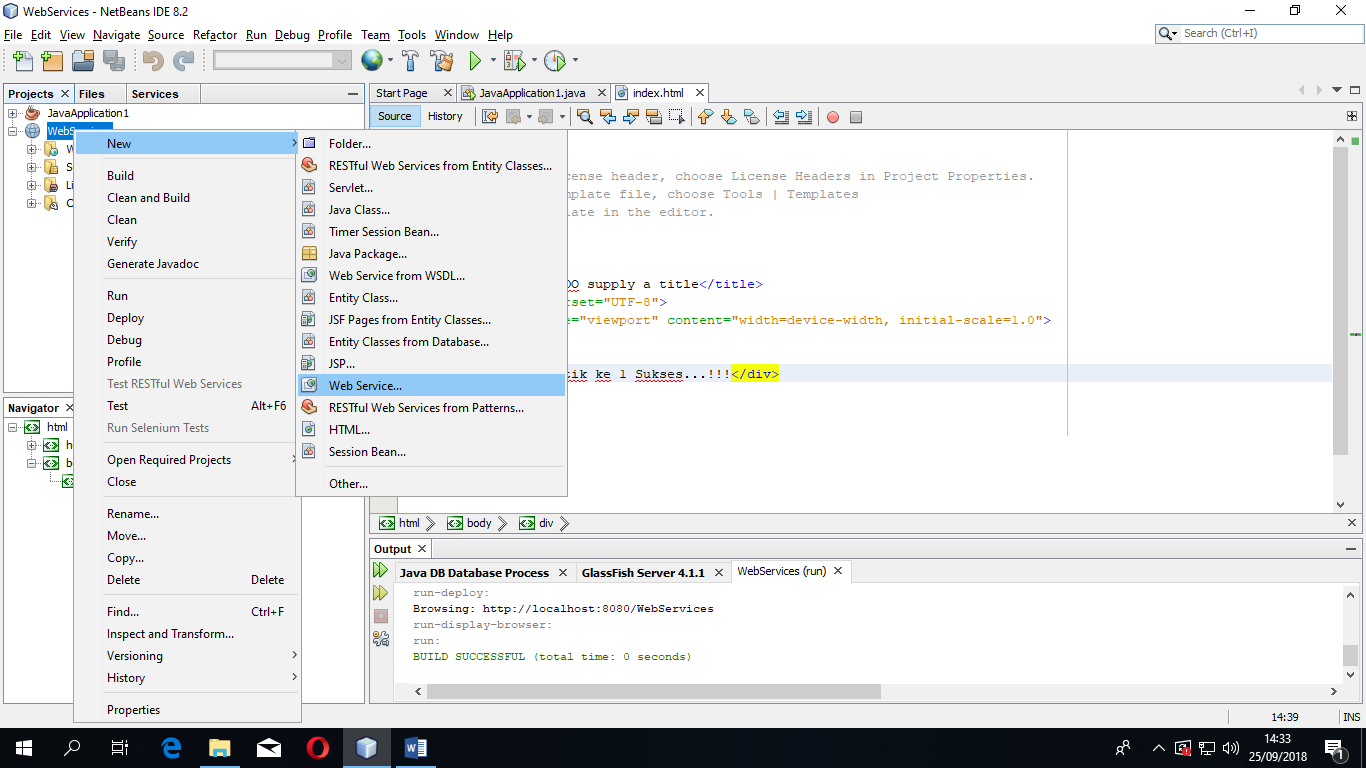The image size is (1366, 768).
Task: Click the New File toolbar icon
Action: [x=22, y=61]
